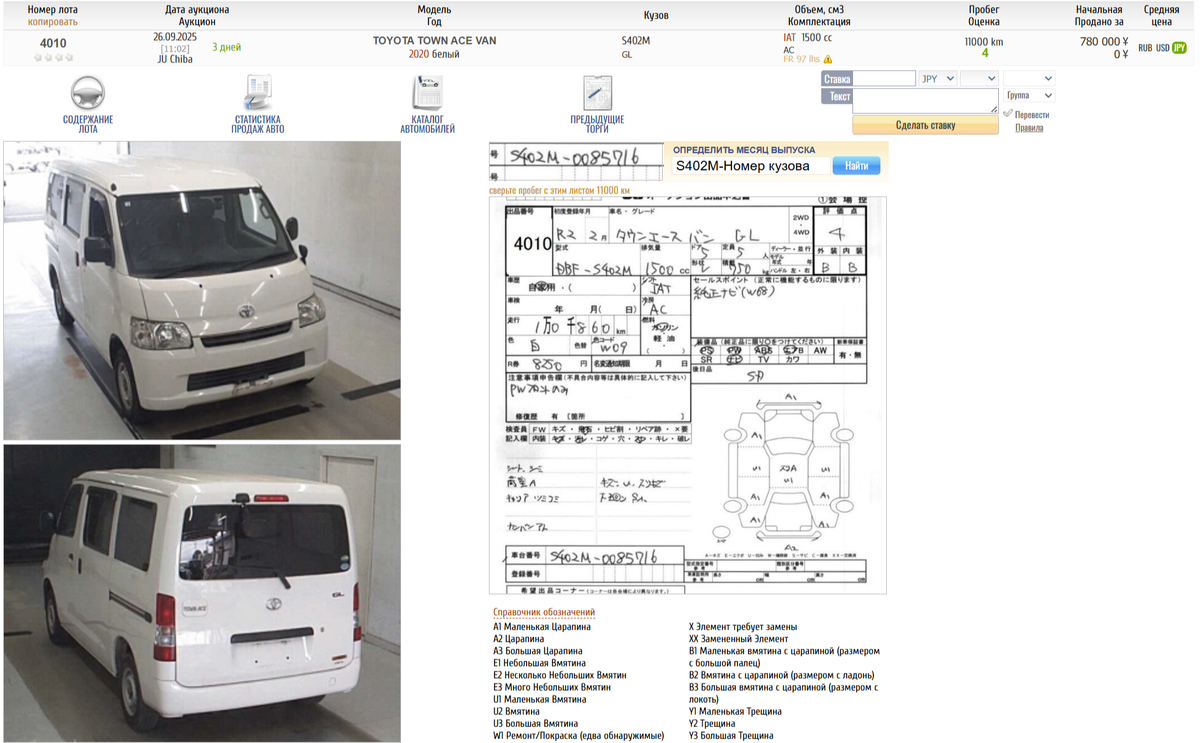Click the Ставка bid amount field
The height and width of the screenshot is (743, 1200).
pyautogui.click(x=884, y=78)
